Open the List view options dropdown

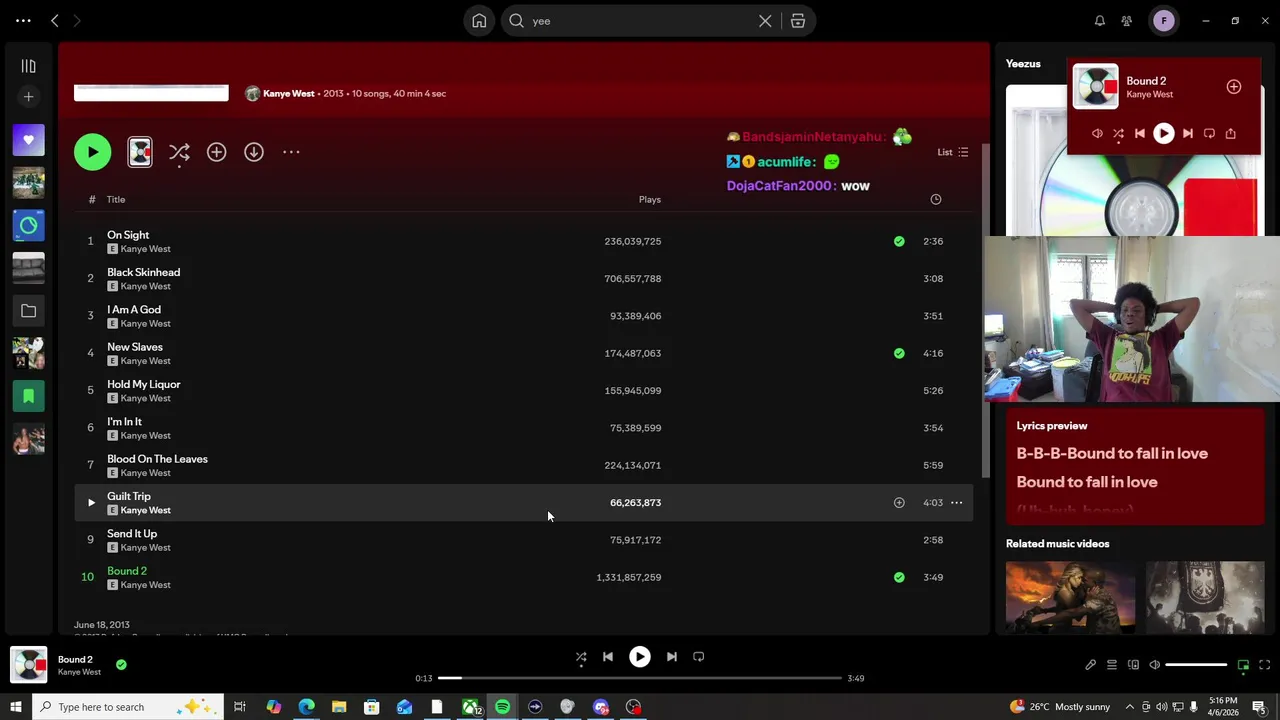point(953,152)
